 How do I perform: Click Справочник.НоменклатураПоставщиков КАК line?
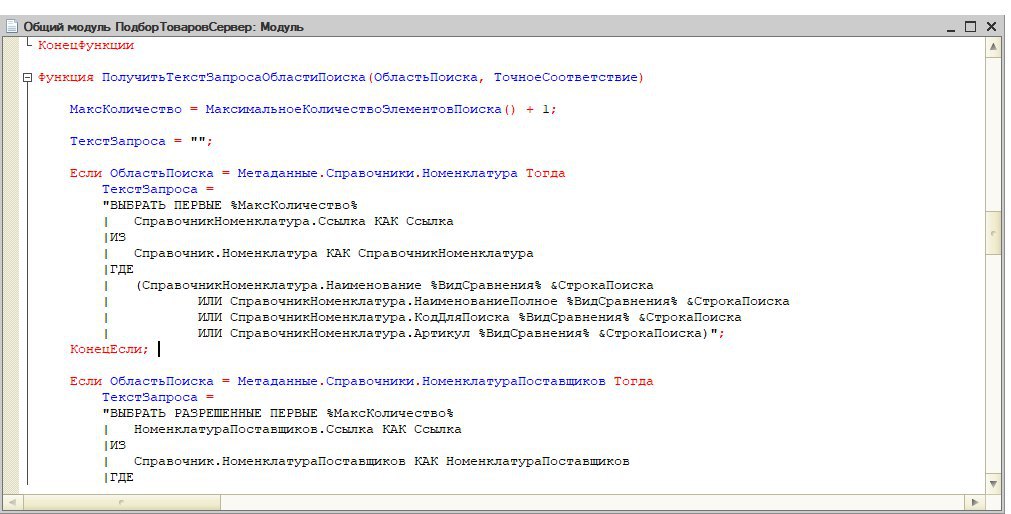382,461
